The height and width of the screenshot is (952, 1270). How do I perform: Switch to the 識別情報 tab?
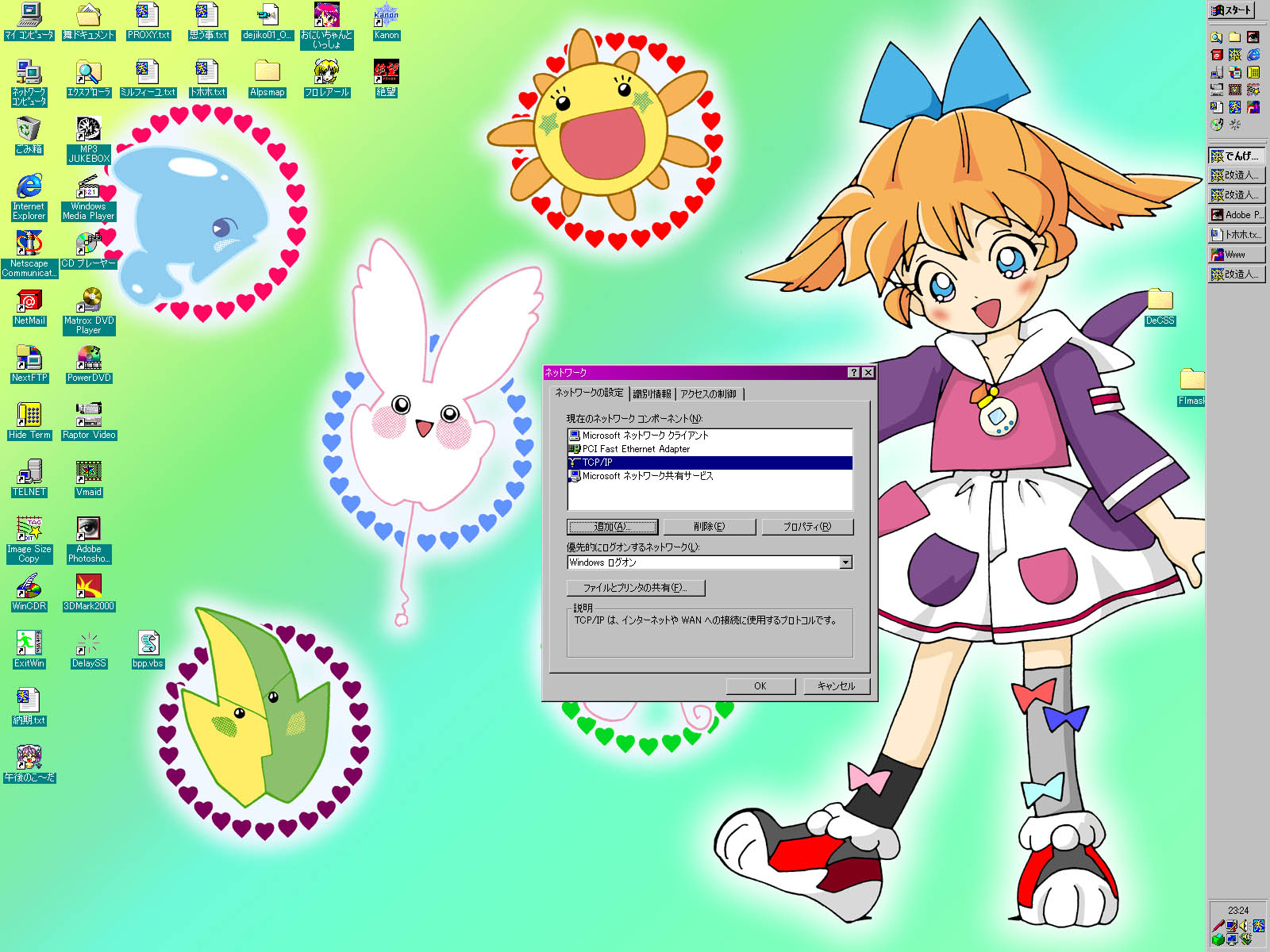click(x=652, y=393)
